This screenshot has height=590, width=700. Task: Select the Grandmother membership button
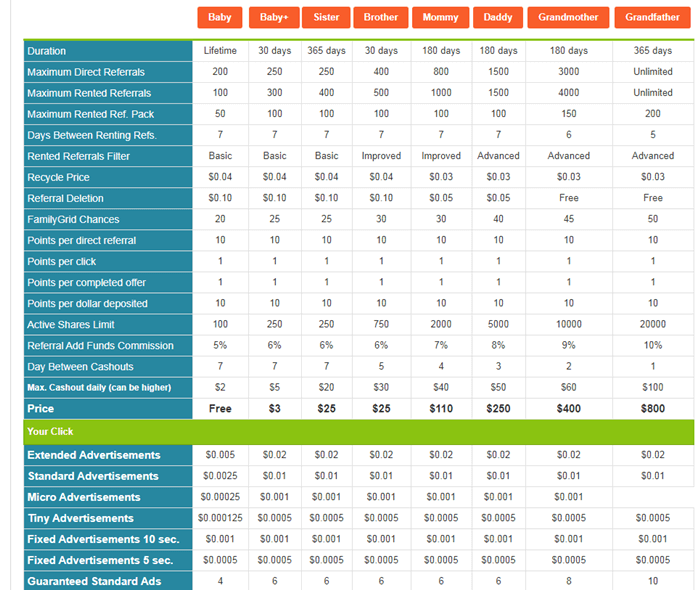pyautogui.click(x=568, y=17)
